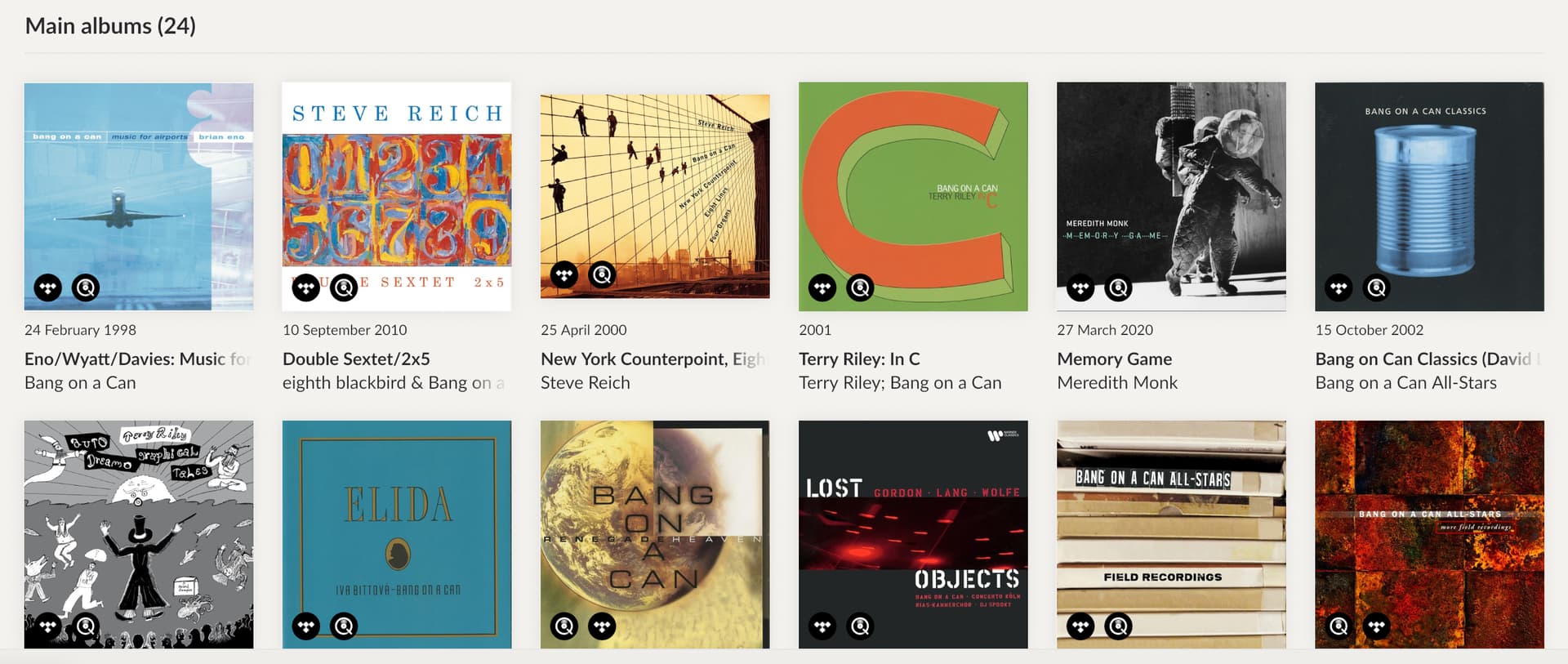Click Qobuz icon on Lost Objects cover
The height and width of the screenshot is (664, 1568).
click(860, 626)
